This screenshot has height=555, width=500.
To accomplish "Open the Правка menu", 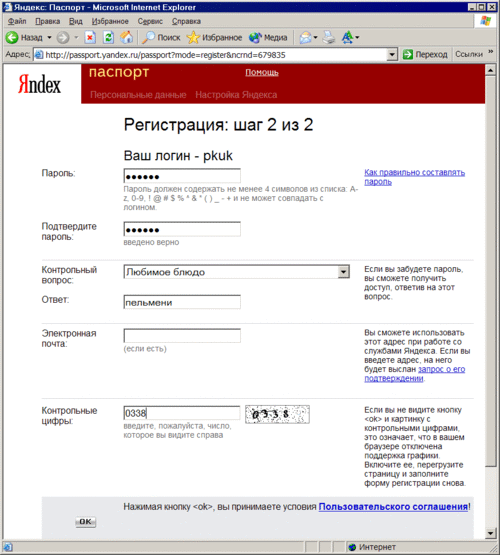I will pyautogui.click(x=47, y=21).
